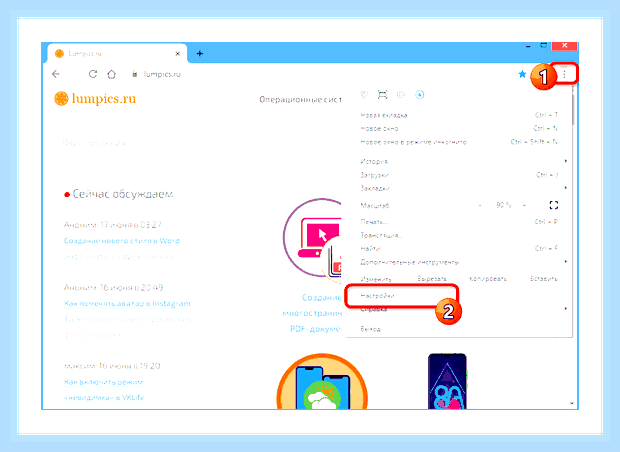This screenshot has width=620, height=452.
Task: Close the lumpics.ru tab
Action: [178, 53]
